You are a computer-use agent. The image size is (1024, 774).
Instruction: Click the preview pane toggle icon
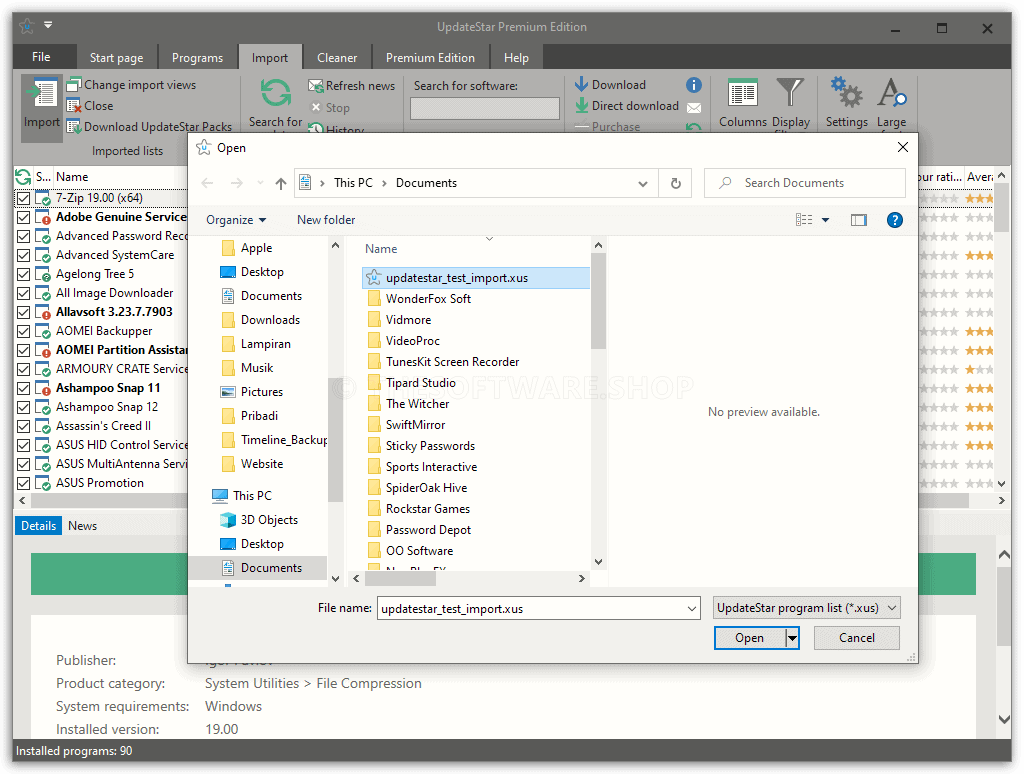point(859,220)
